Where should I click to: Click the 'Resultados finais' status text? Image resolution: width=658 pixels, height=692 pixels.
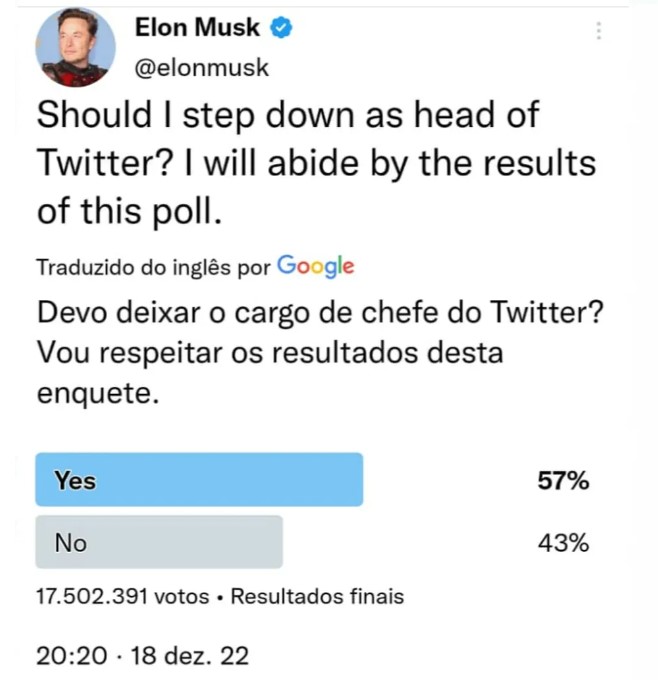tap(317, 597)
